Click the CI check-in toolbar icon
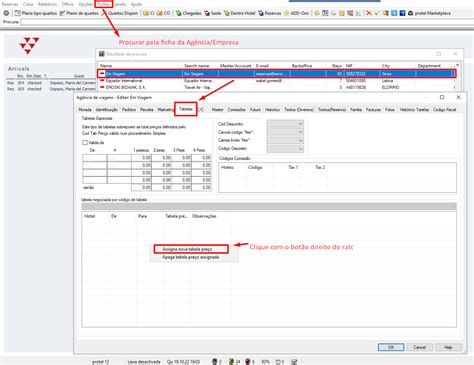This screenshot has height=365, width=474. pyautogui.click(x=149, y=13)
